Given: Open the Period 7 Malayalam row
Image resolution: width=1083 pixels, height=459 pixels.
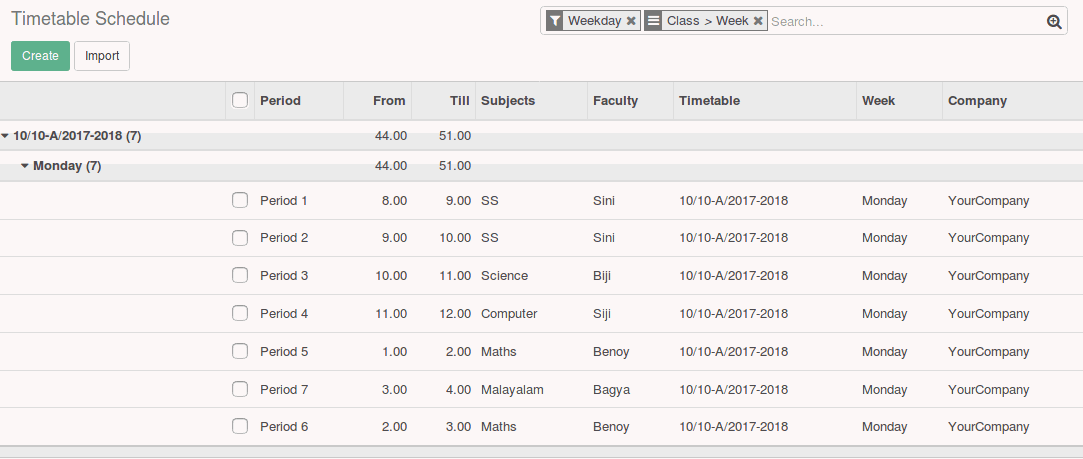Looking at the screenshot, I should (x=512, y=389).
